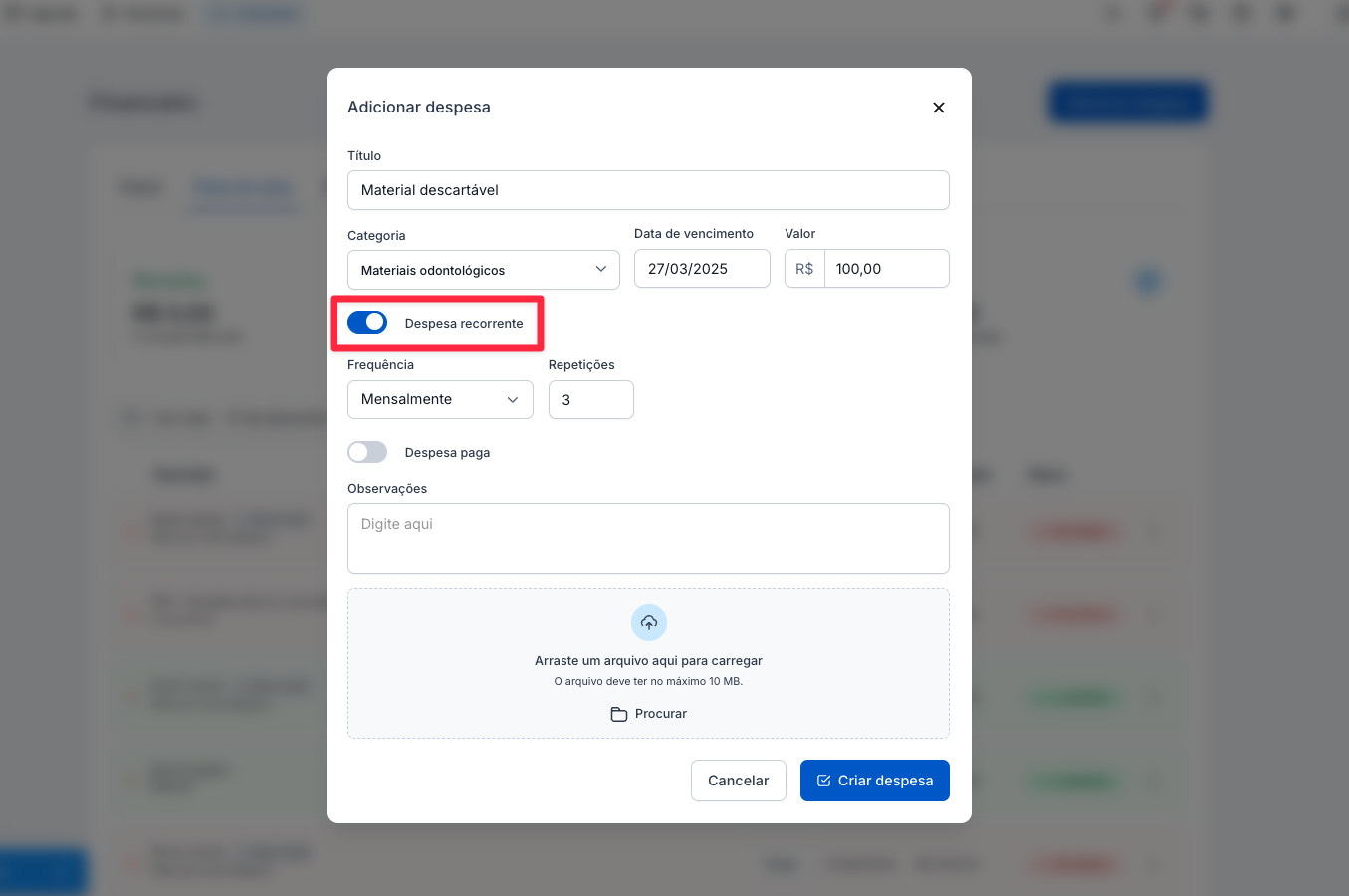This screenshot has height=896, width=1349.
Task: Select the Valor amount field
Action: point(885,269)
